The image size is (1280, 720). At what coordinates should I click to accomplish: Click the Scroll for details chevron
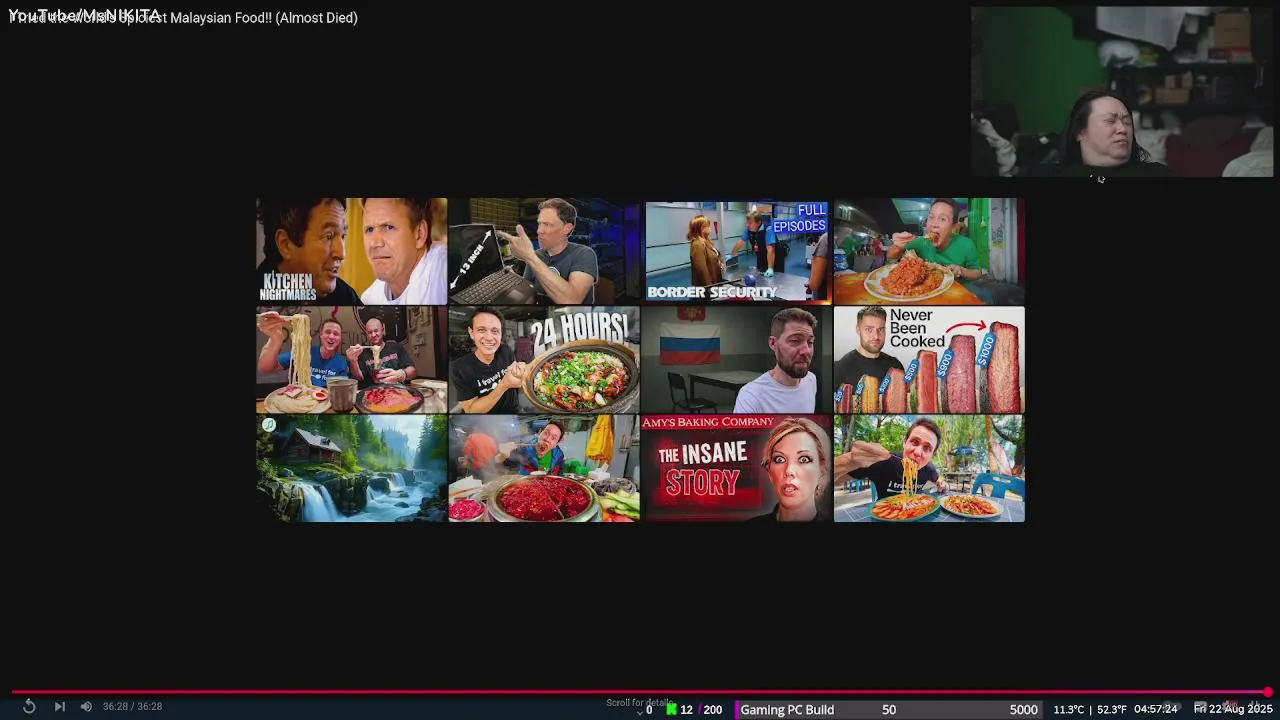(x=640, y=712)
